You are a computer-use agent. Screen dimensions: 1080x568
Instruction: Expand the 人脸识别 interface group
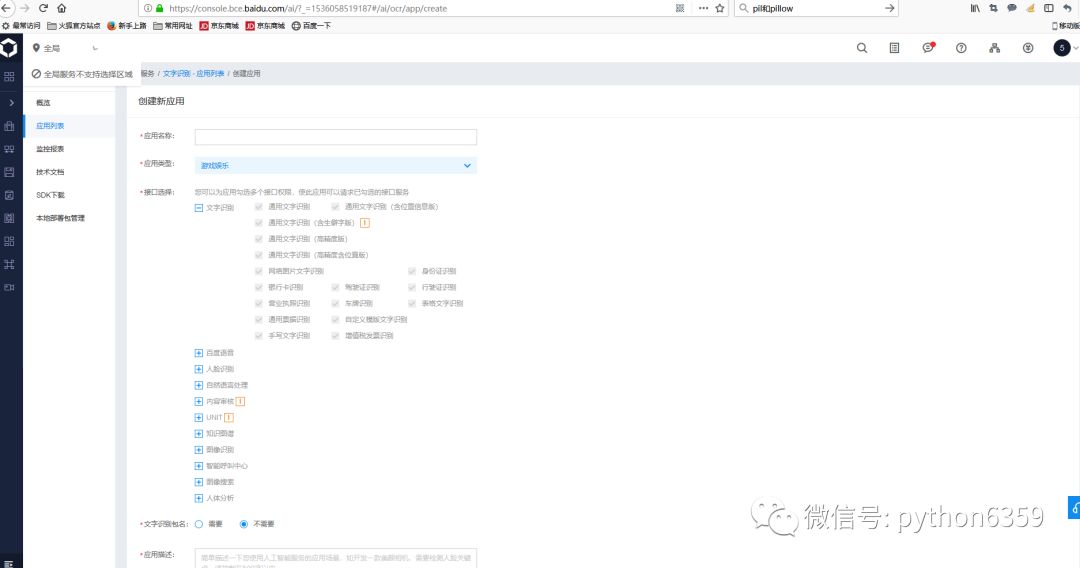click(199, 369)
